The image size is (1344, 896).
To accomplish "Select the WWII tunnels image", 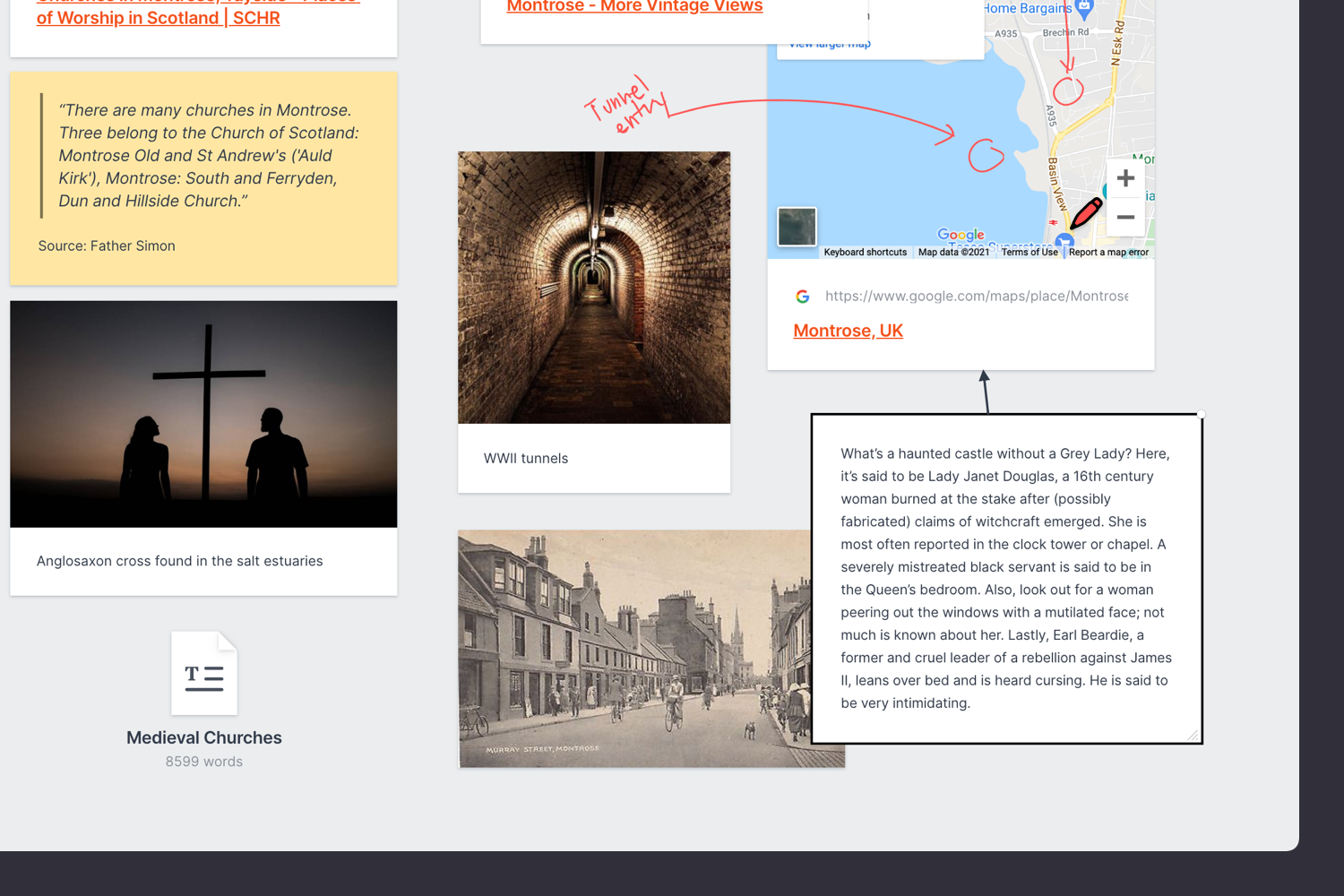I will 594,288.
